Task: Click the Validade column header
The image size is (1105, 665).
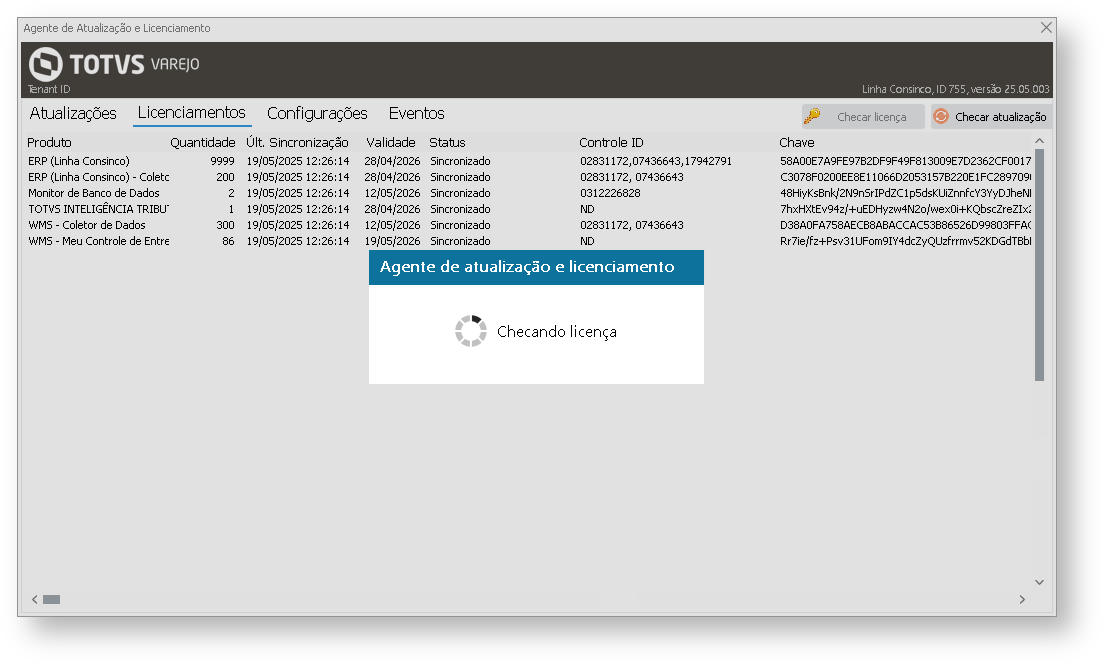Action: pyautogui.click(x=390, y=142)
